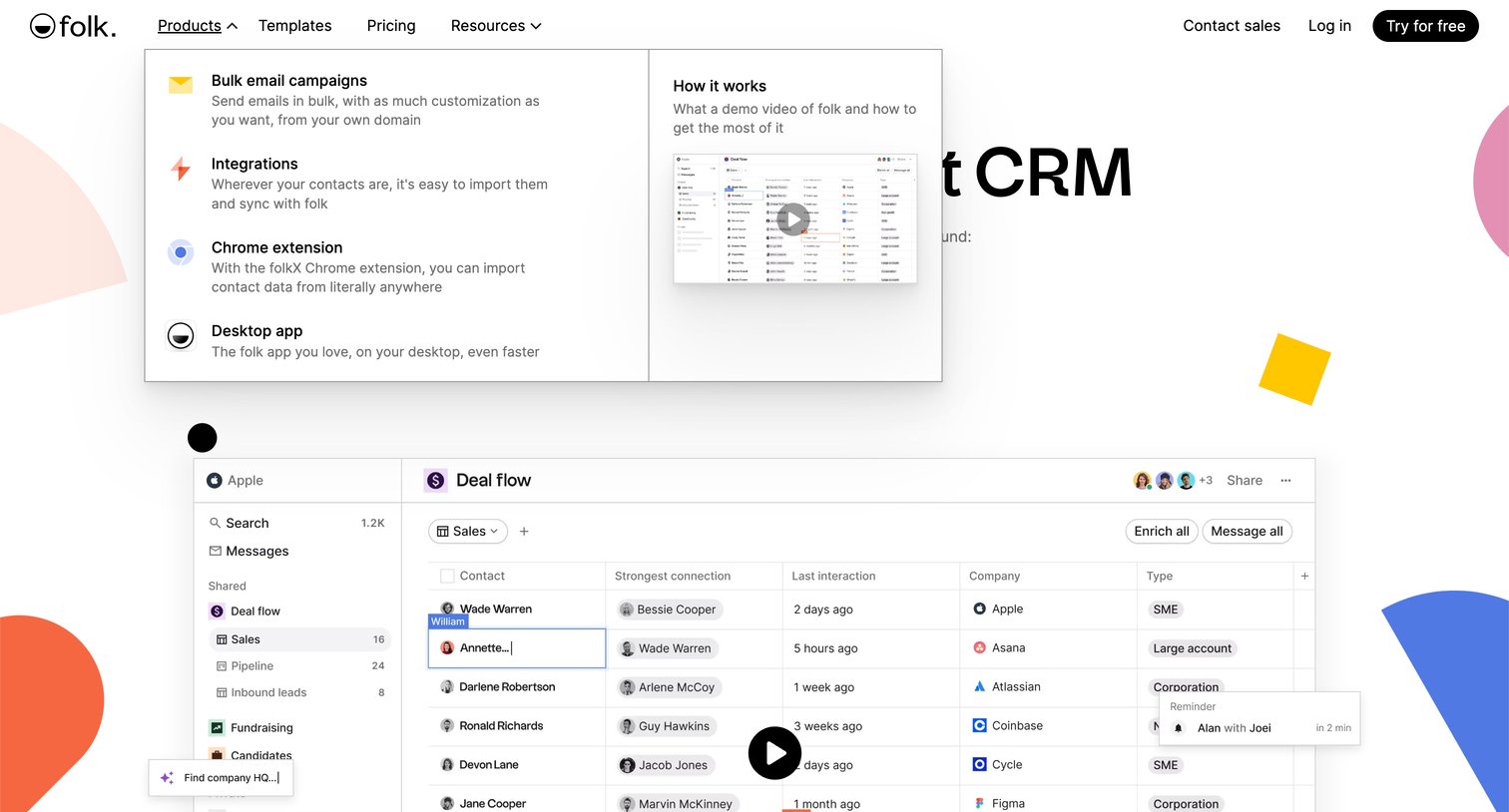Open Pricing in the top navigation
Screen dimensions: 1509x812
391,26
